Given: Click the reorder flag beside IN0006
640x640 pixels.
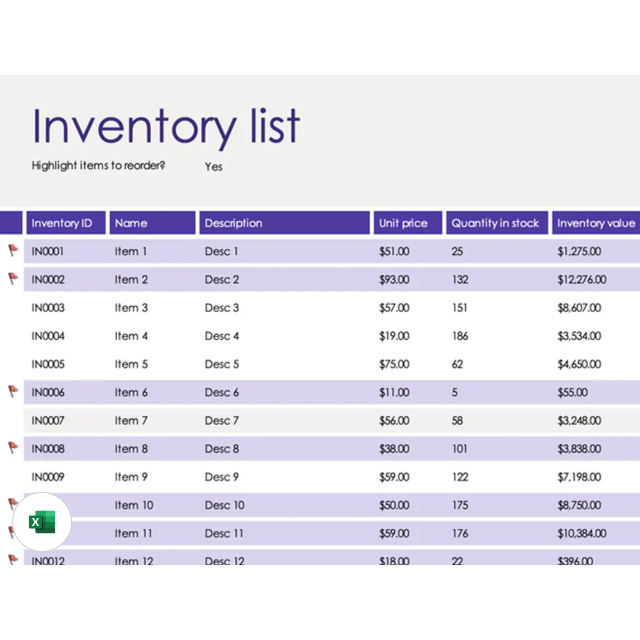Looking at the screenshot, I should [13, 391].
